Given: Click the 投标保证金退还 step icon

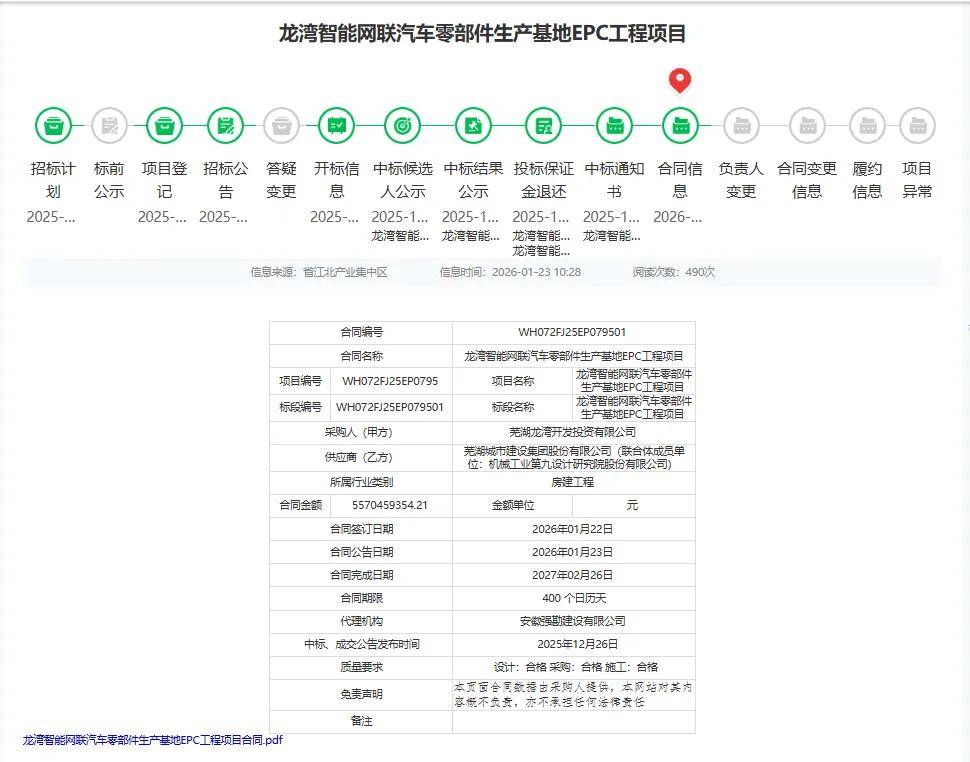Looking at the screenshot, I should tap(544, 126).
